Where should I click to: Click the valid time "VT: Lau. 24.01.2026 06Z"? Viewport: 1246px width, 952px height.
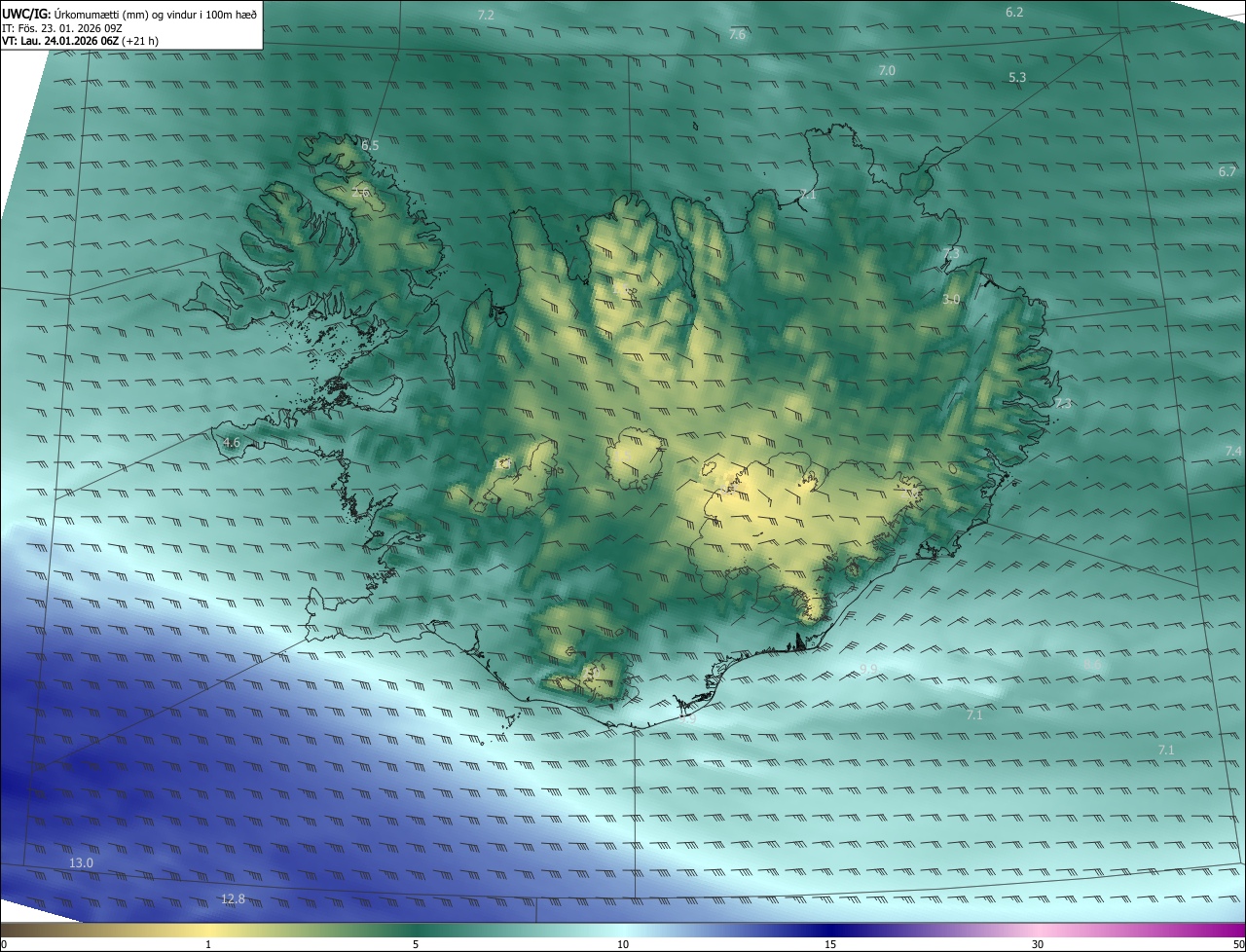click(59, 41)
